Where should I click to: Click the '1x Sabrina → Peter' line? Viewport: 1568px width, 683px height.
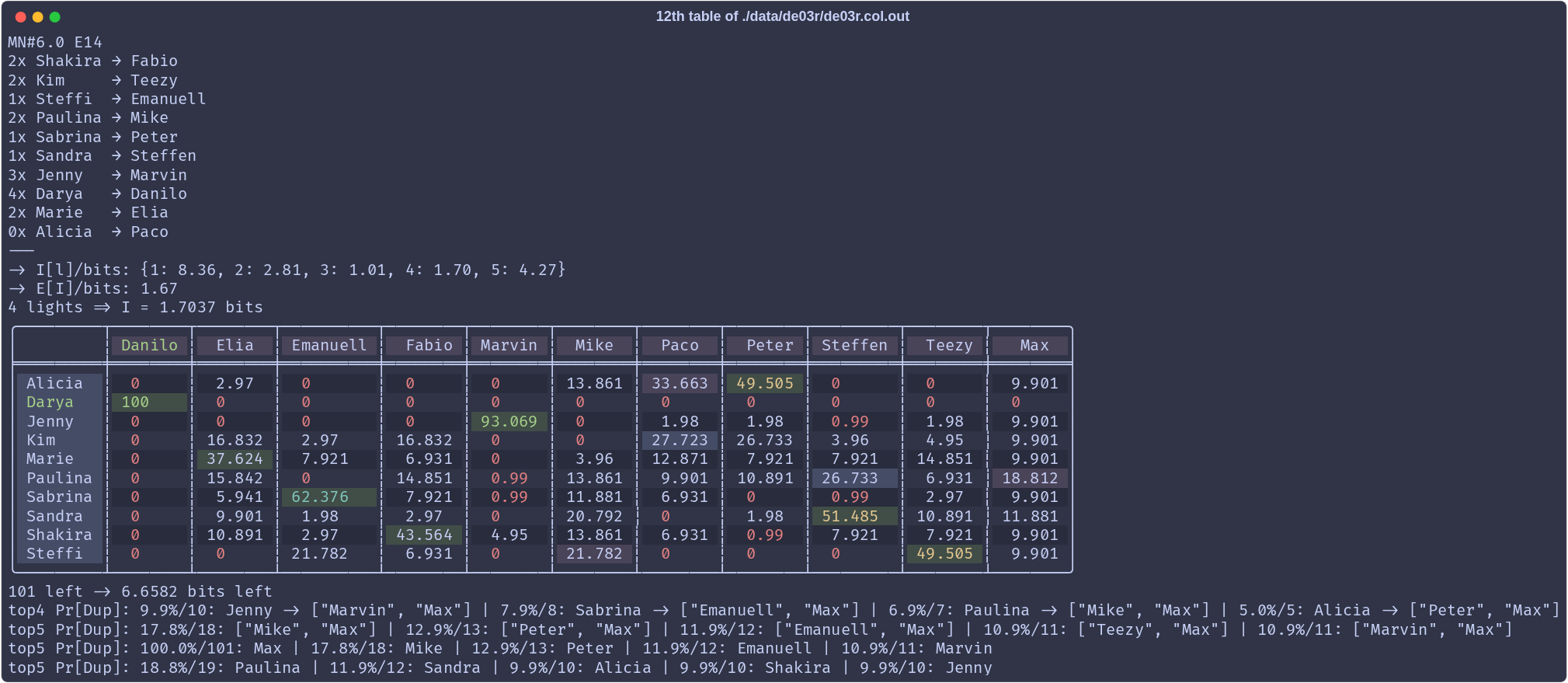click(93, 138)
